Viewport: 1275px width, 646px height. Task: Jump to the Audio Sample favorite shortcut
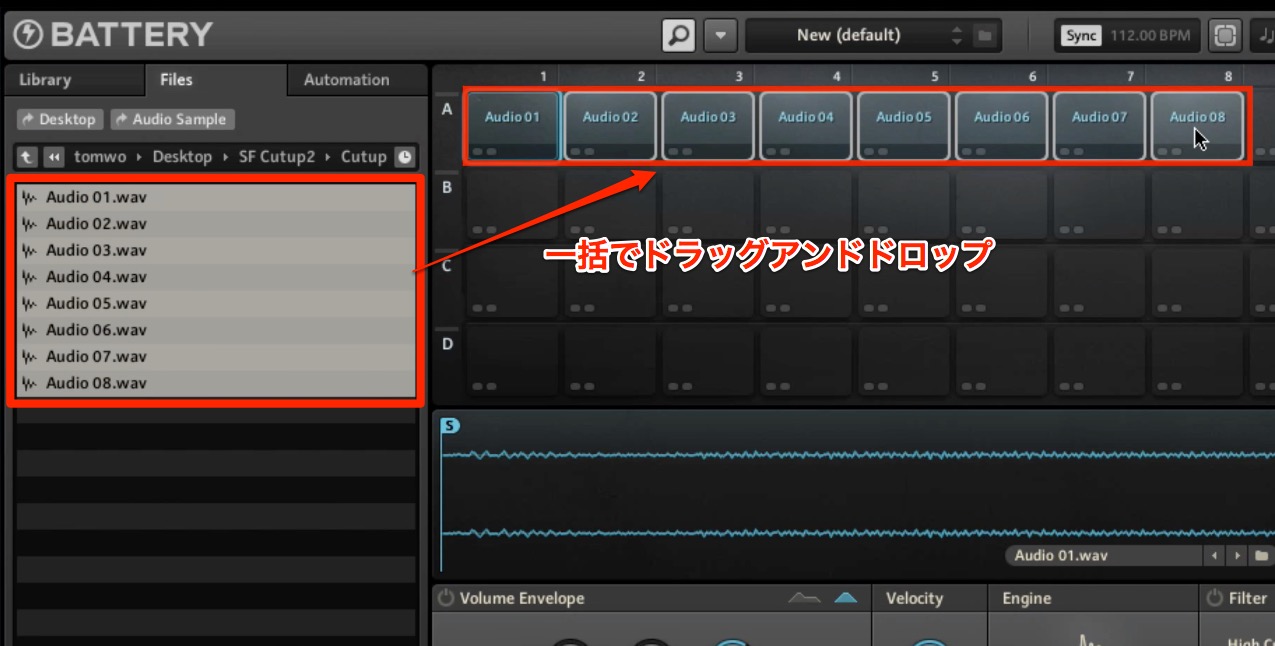click(x=171, y=119)
